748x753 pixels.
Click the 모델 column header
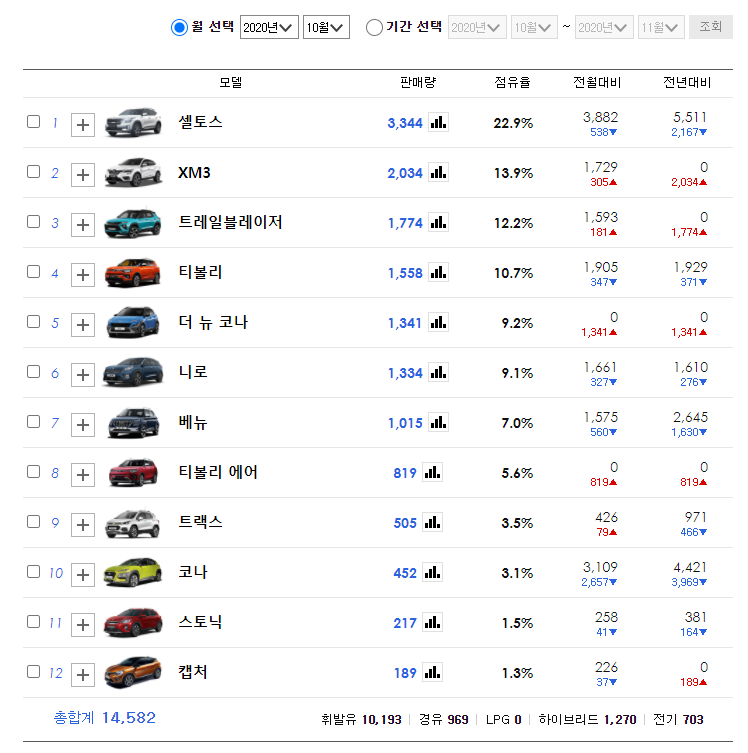[230, 83]
